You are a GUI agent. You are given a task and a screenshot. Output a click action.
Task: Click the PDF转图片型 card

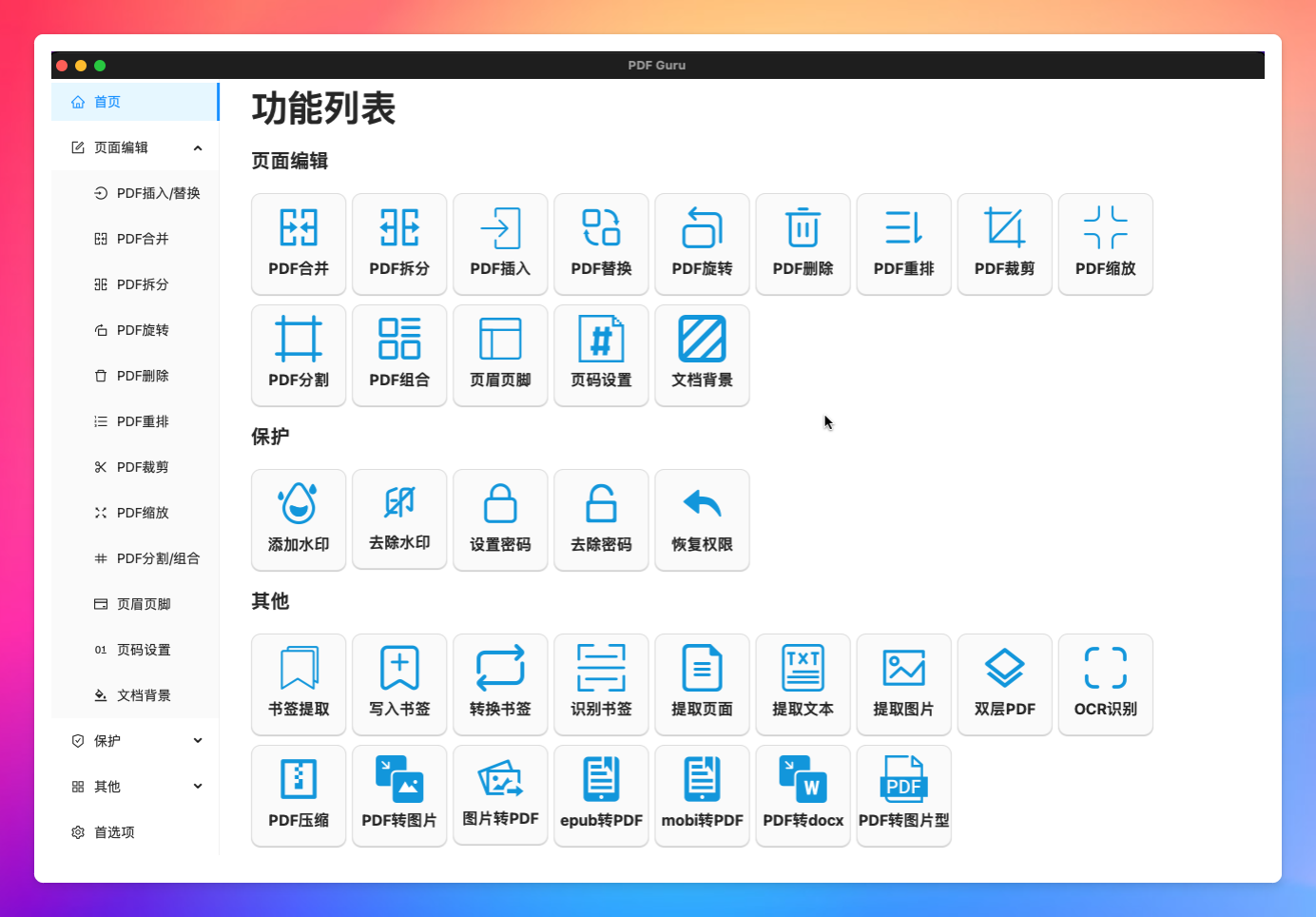click(903, 796)
